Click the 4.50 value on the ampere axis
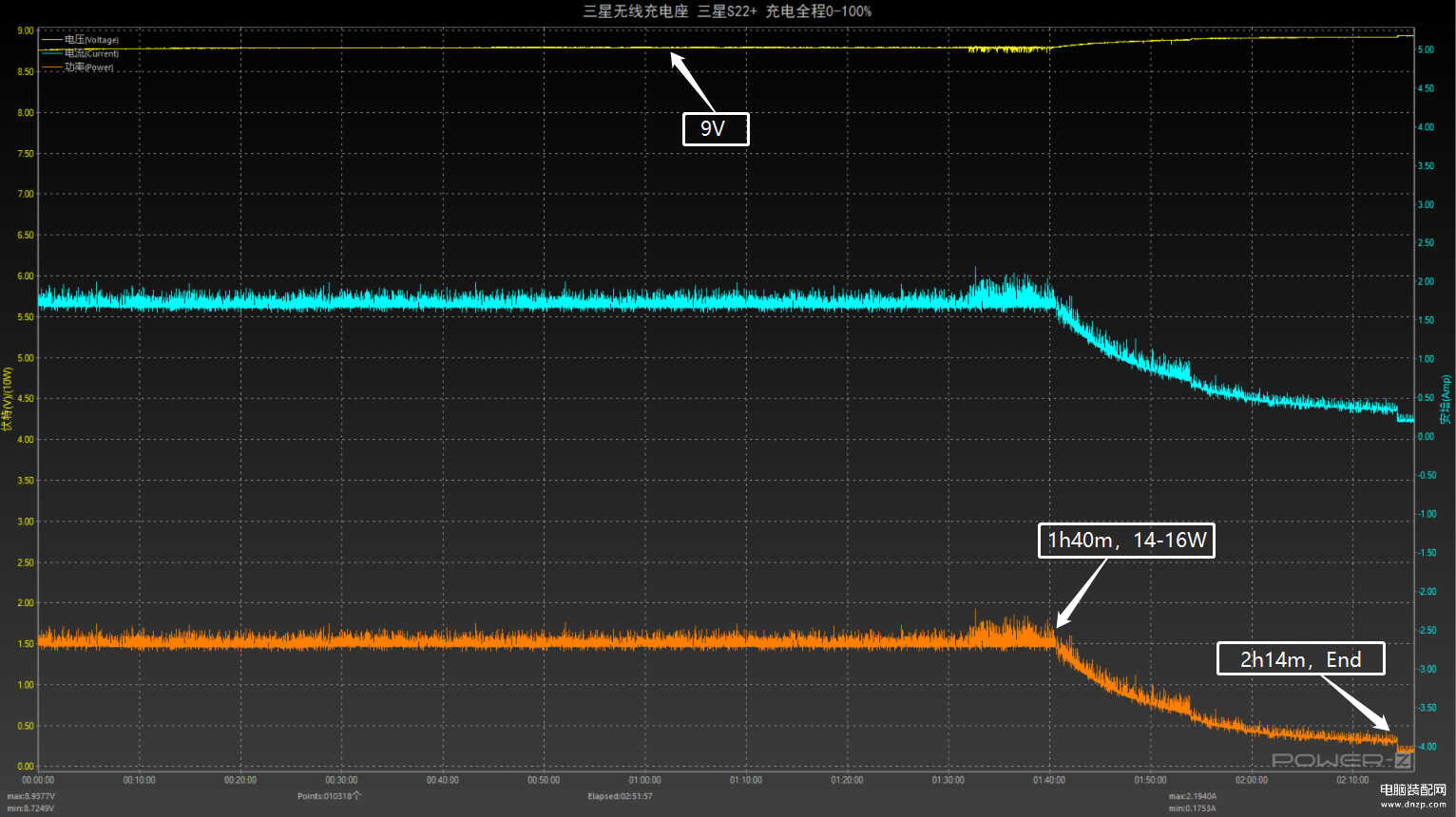 1426,88
